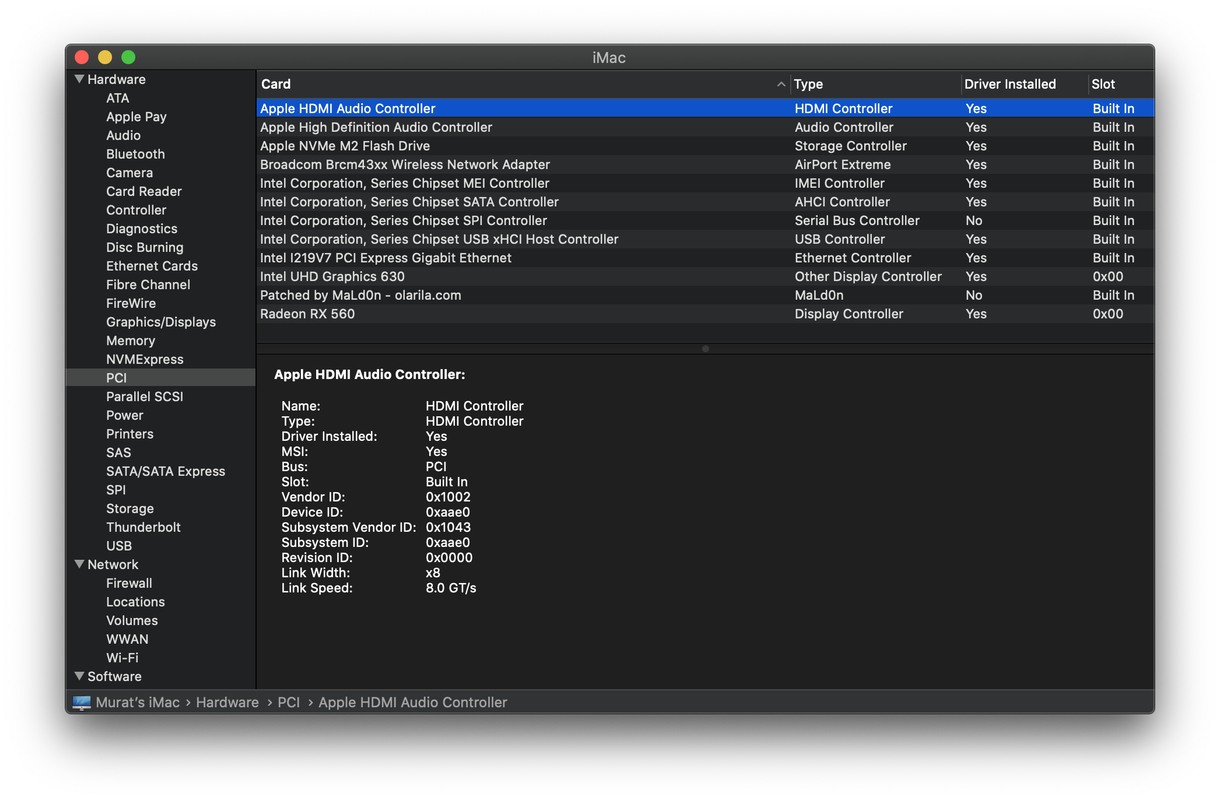Viewport: 1220px width, 800px height.
Task: Show Camera information in the sidebar
Action: pyautogui.click(x=129, y=173)
